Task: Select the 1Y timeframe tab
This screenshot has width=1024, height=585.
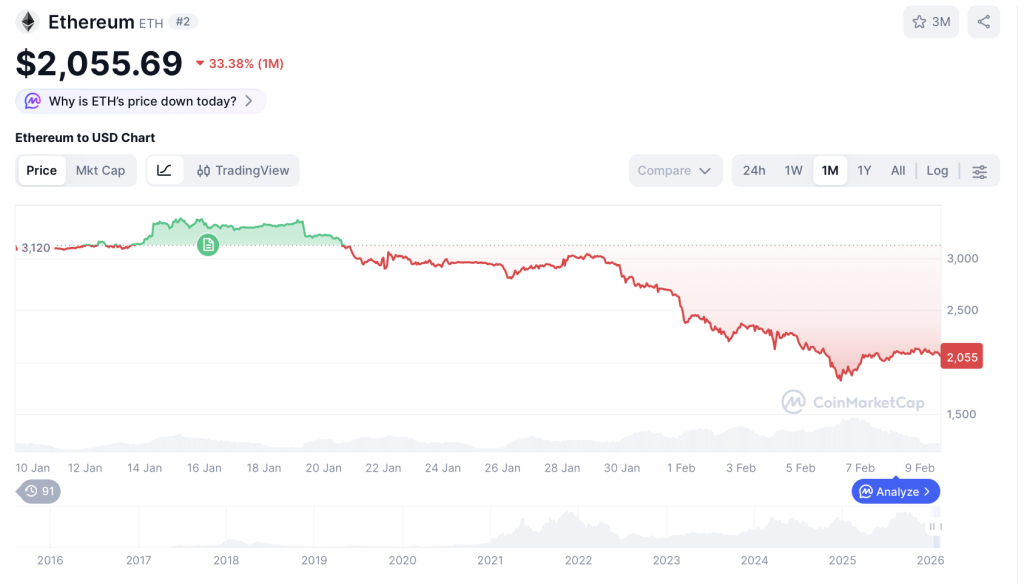Action: click(x=864, y=170)
